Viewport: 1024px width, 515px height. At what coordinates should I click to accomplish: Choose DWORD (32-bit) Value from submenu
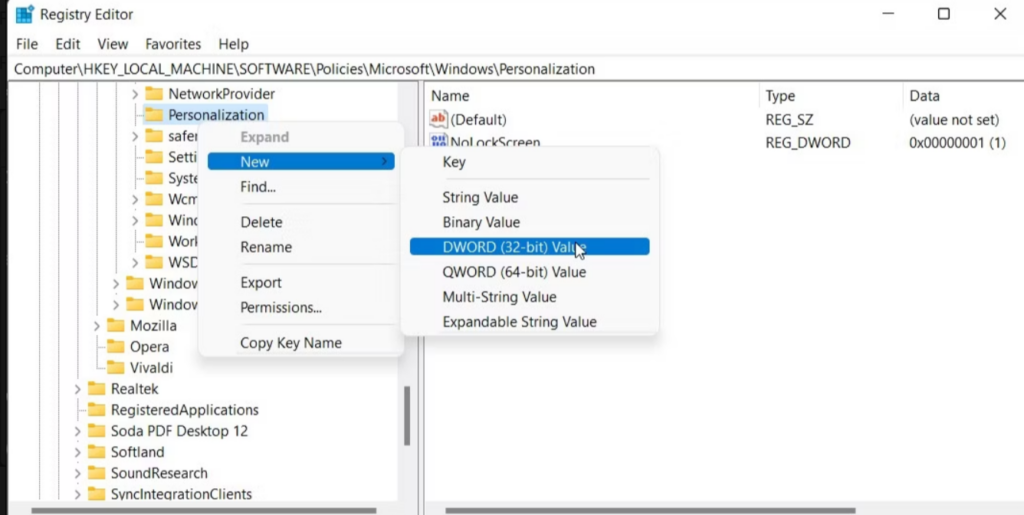[514, 247]
